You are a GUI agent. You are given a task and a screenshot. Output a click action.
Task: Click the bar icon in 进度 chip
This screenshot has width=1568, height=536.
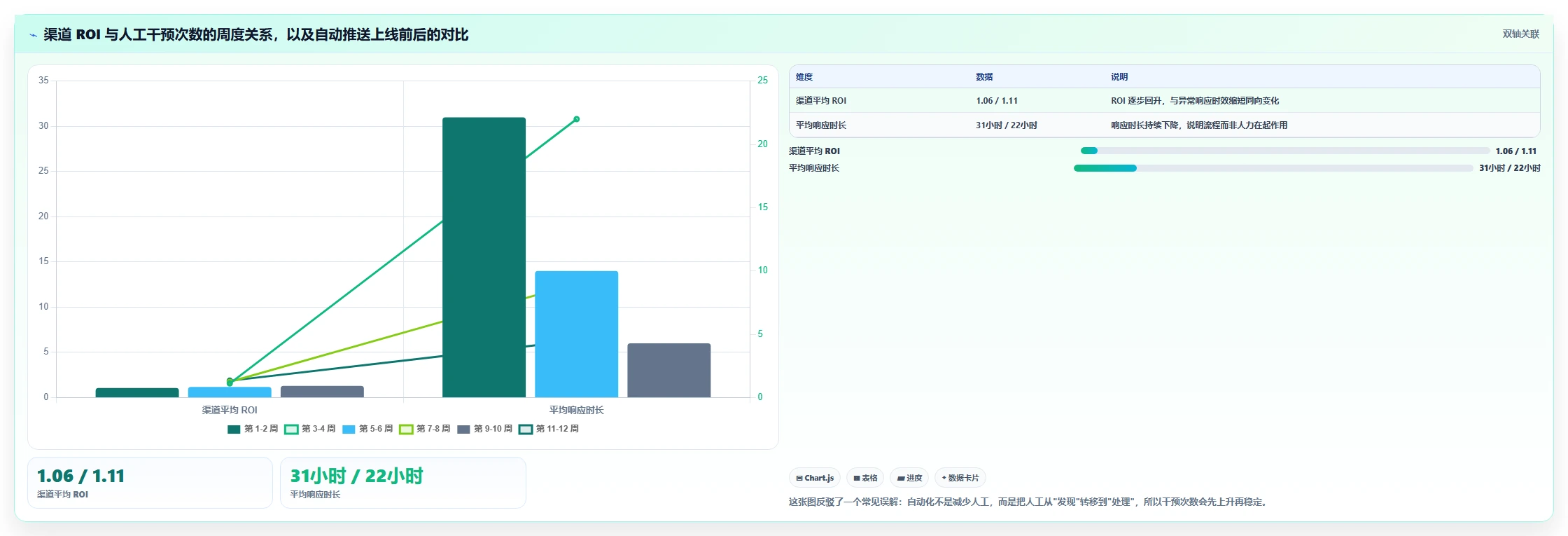point(901,479)
